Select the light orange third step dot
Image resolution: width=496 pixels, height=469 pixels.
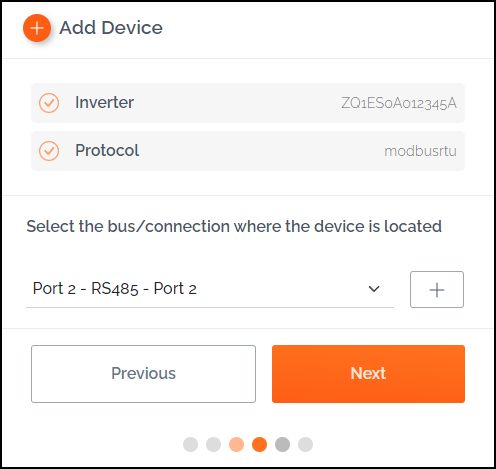(x=236, y=444)
